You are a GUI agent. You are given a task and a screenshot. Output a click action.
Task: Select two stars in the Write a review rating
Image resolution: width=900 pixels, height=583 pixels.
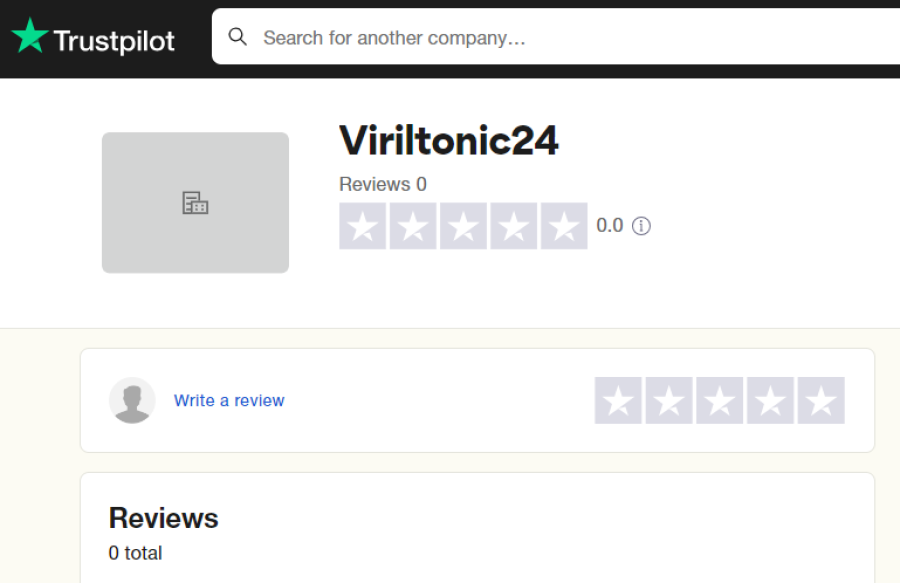click(x=669, y=401)
